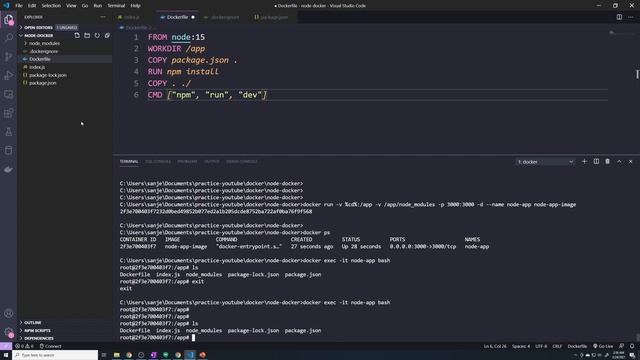Viewport: 640px width, 360px height.
Task: Kill the terminal with trash icon
Action: point(607,162)
